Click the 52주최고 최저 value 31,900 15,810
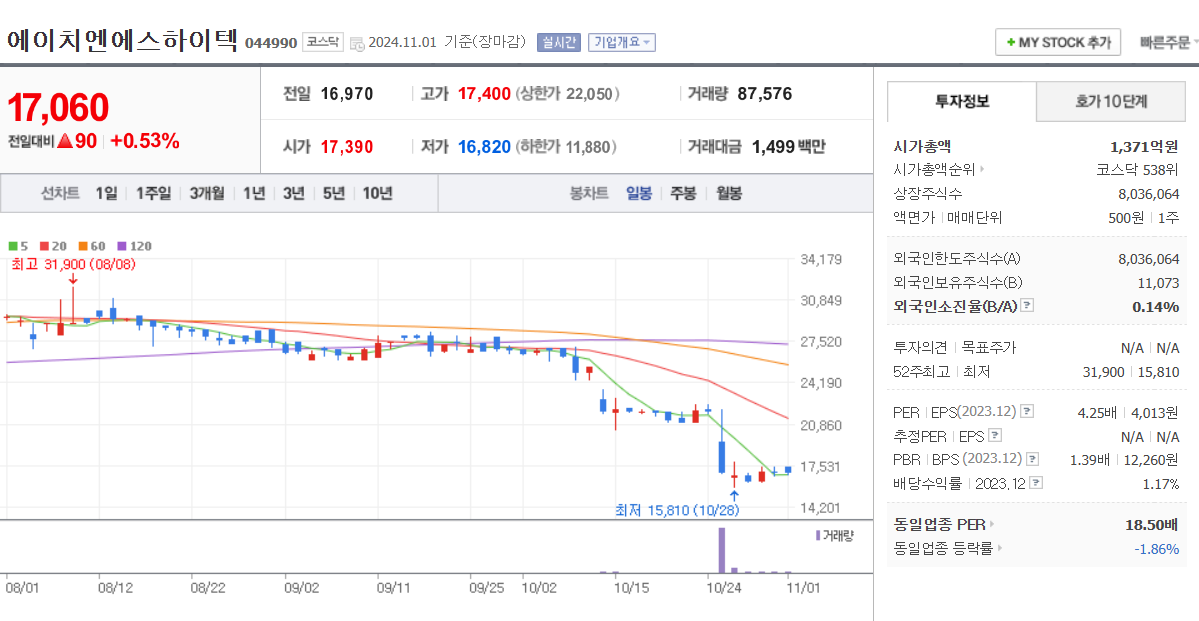1199x621 pixels. click(1132, 372)
